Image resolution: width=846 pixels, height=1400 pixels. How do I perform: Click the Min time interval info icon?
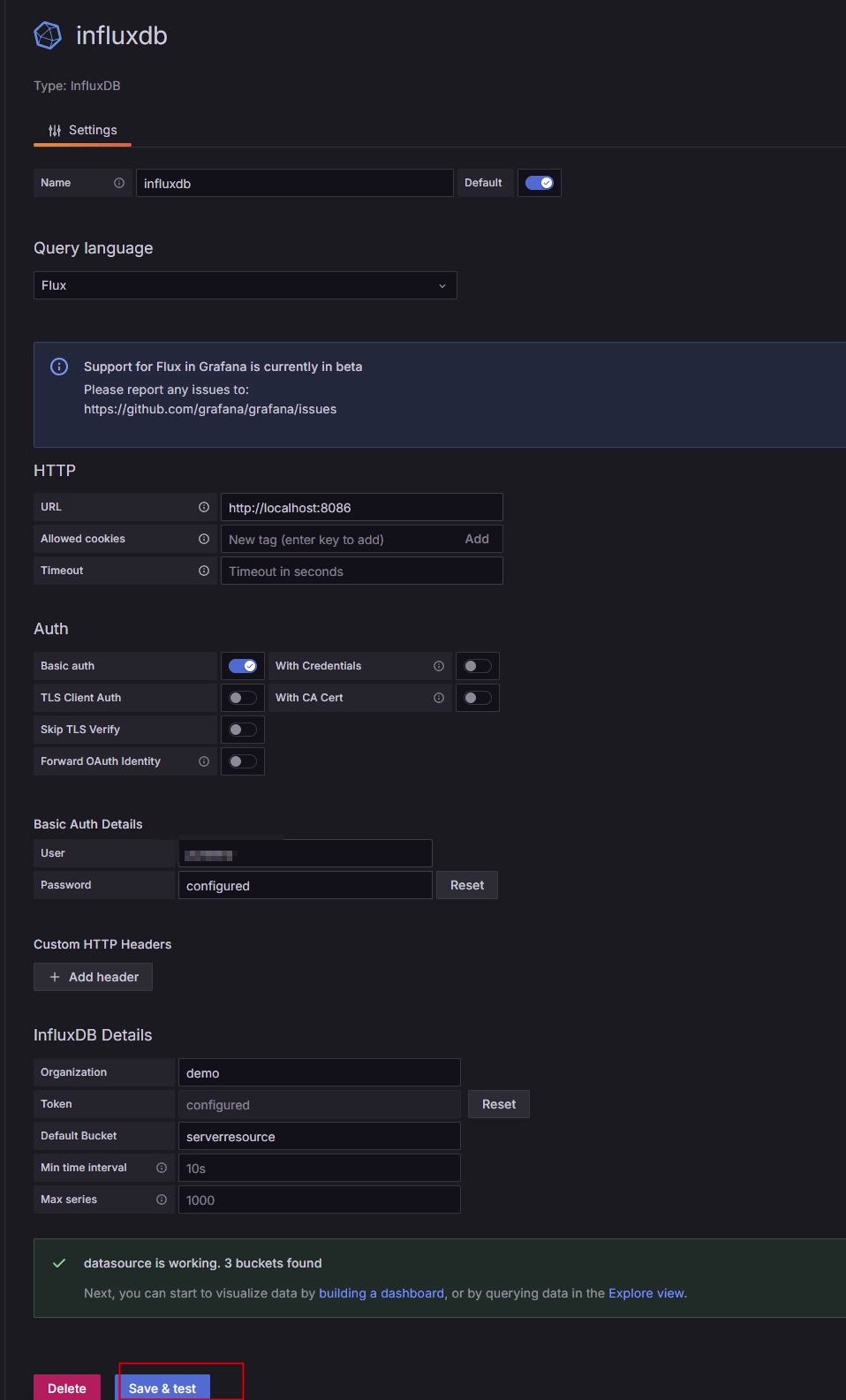pyautogui.click(x=162, y=1168)
